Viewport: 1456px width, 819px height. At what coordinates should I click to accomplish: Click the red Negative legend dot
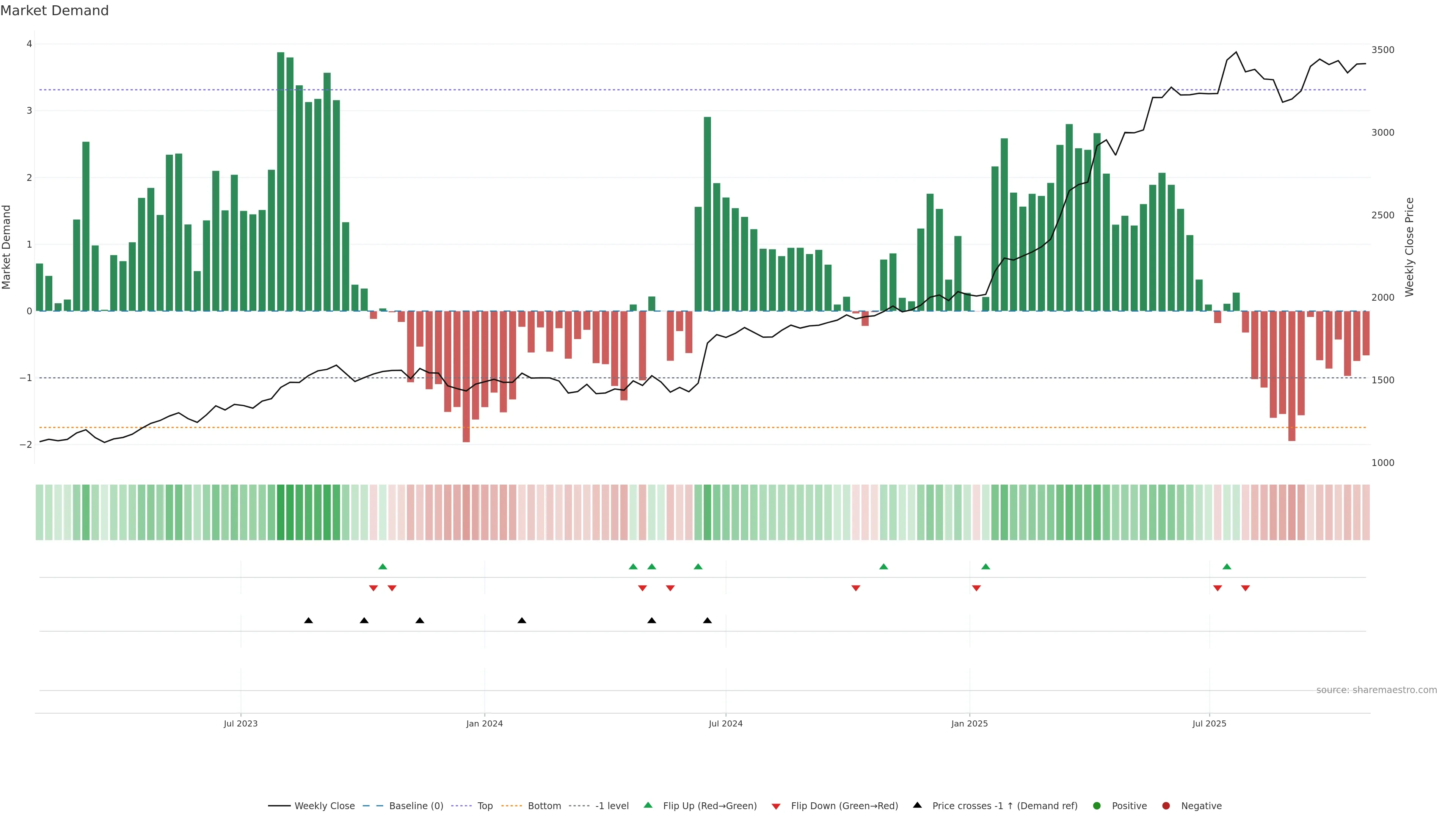click(1166, 805)
